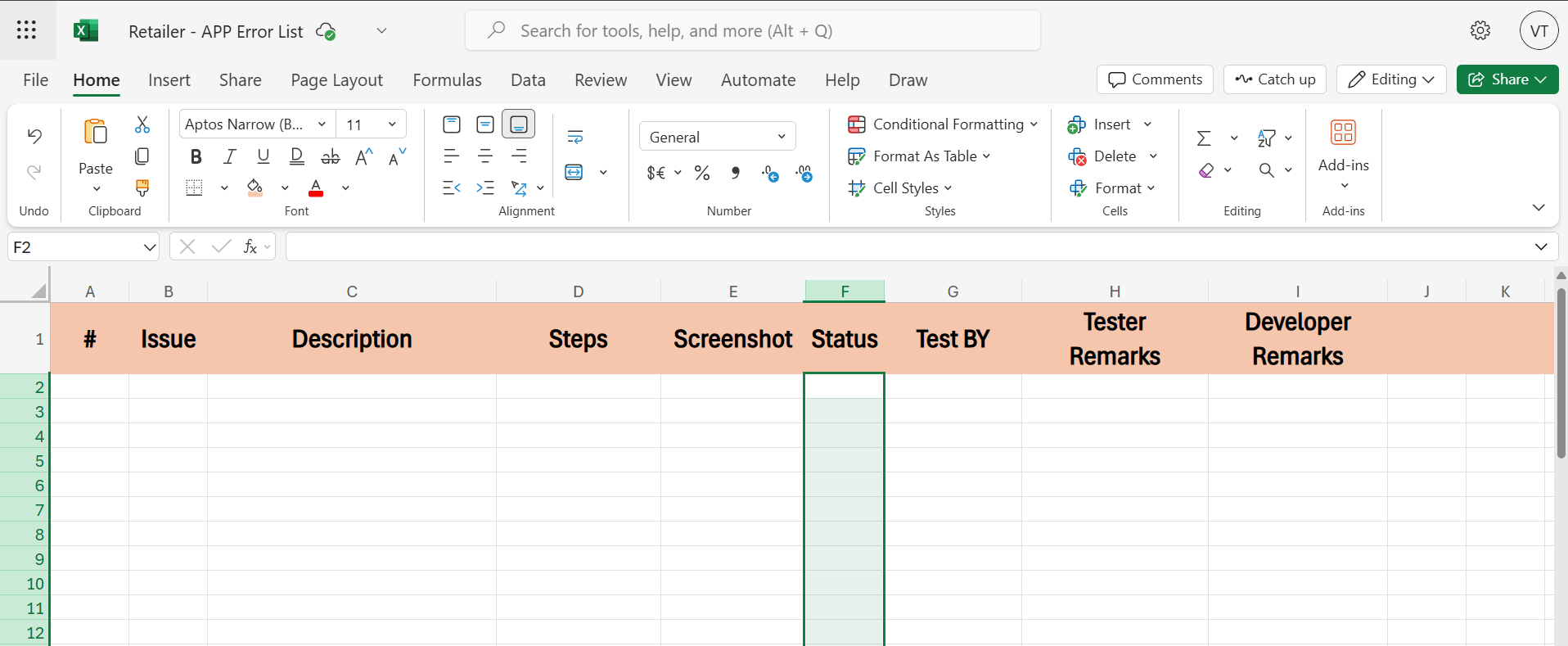Click the Wrap Text icon
Image resolution: width=1568 pixels, height=646 pixels.
(x=575, y=137)
